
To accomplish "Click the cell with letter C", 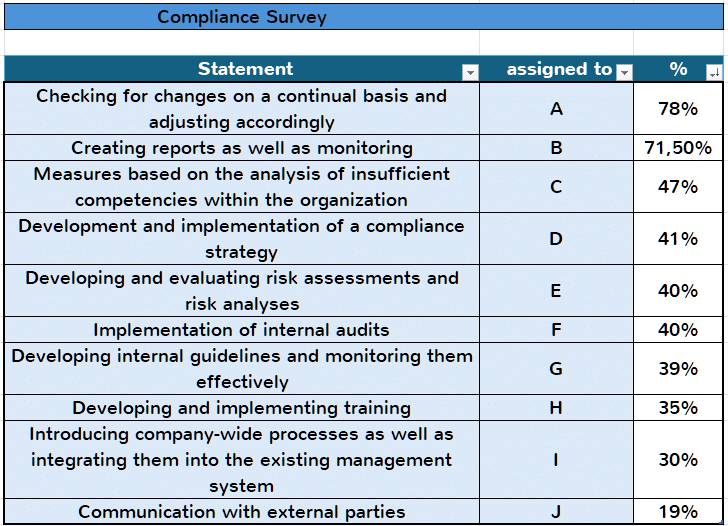I will [556, 187].
